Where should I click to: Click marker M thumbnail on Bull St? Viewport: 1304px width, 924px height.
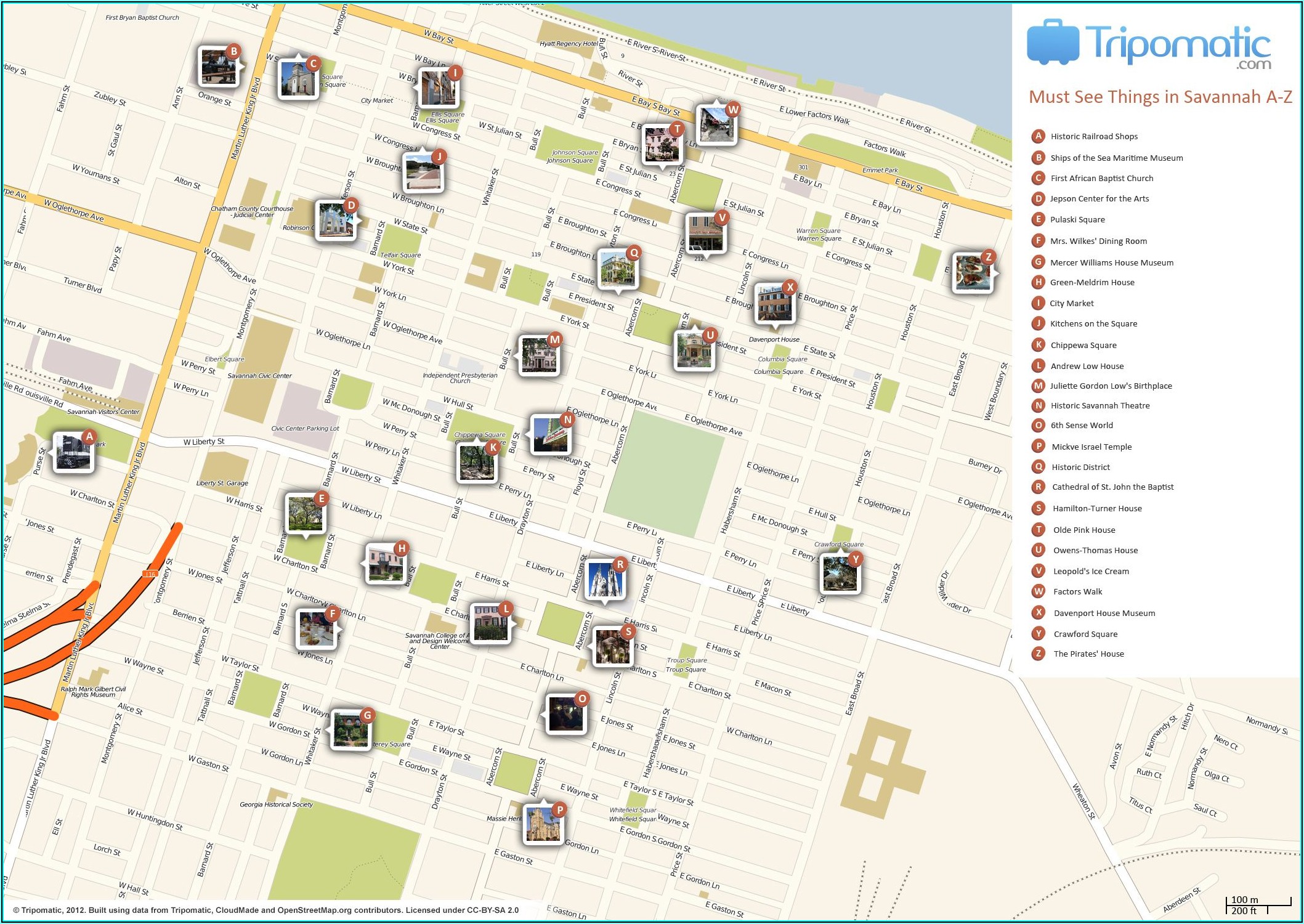click(539, 356)
